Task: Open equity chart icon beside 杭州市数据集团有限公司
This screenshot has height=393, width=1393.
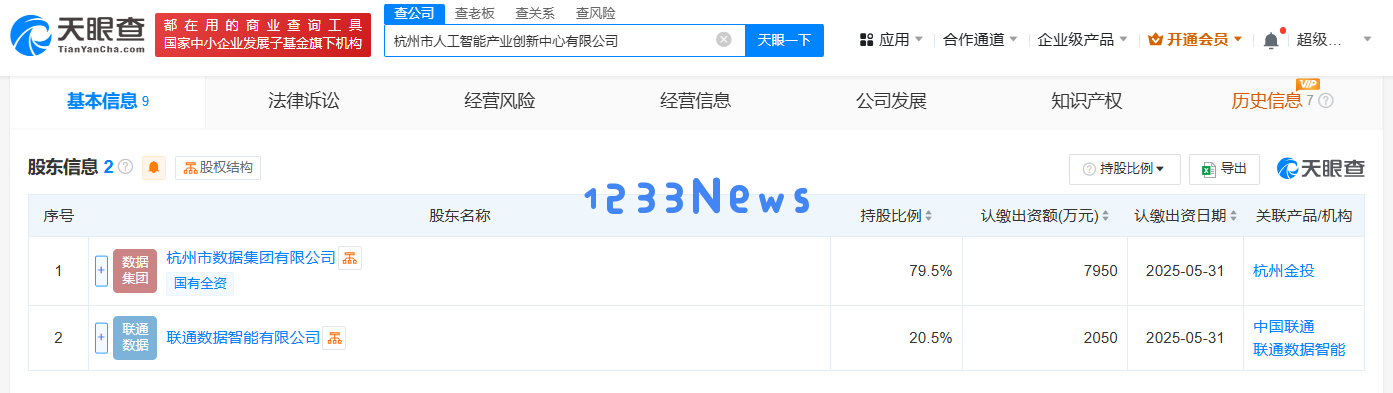Action: [x=350, y=258]
